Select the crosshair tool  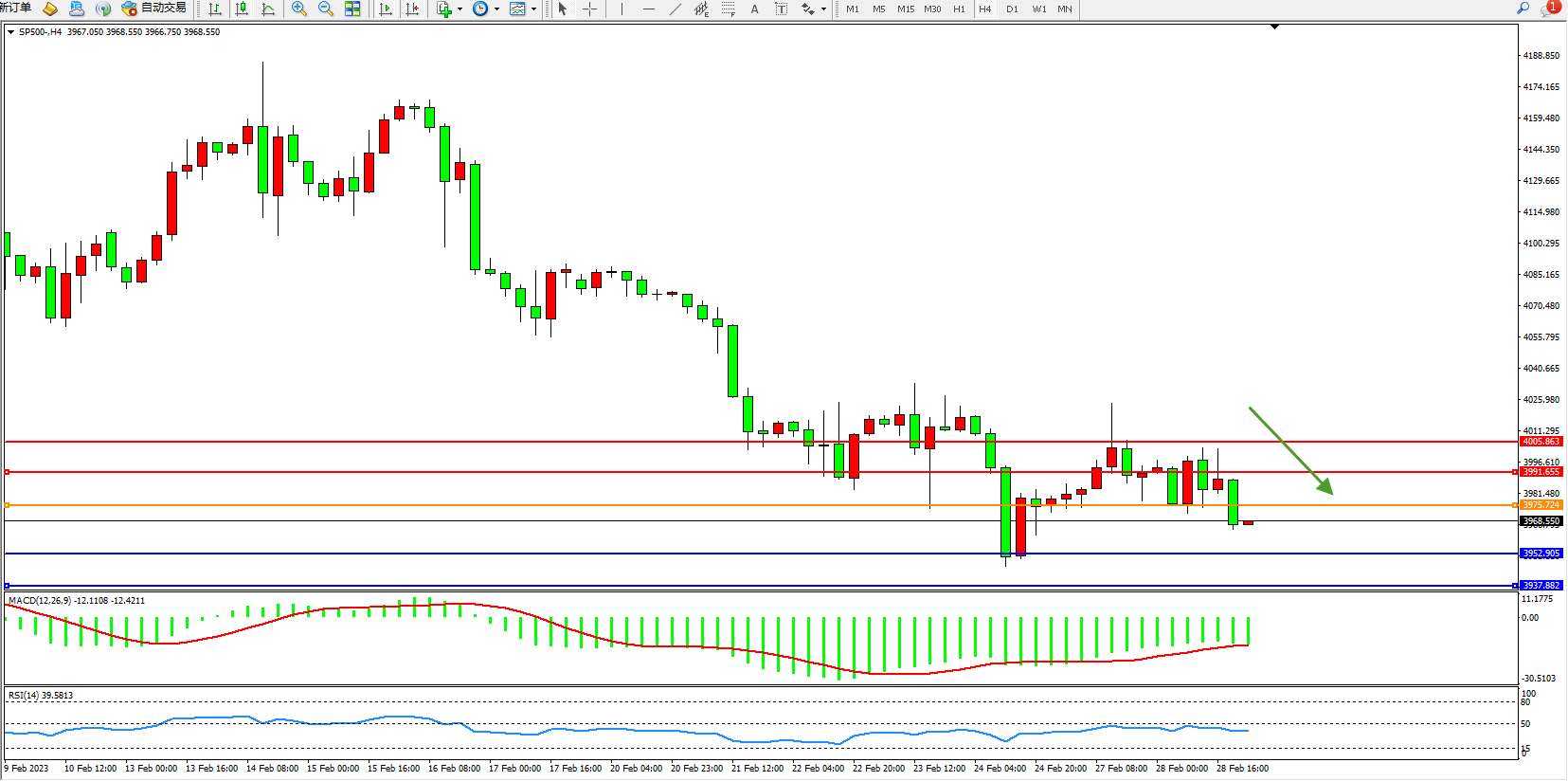(589, 9)
